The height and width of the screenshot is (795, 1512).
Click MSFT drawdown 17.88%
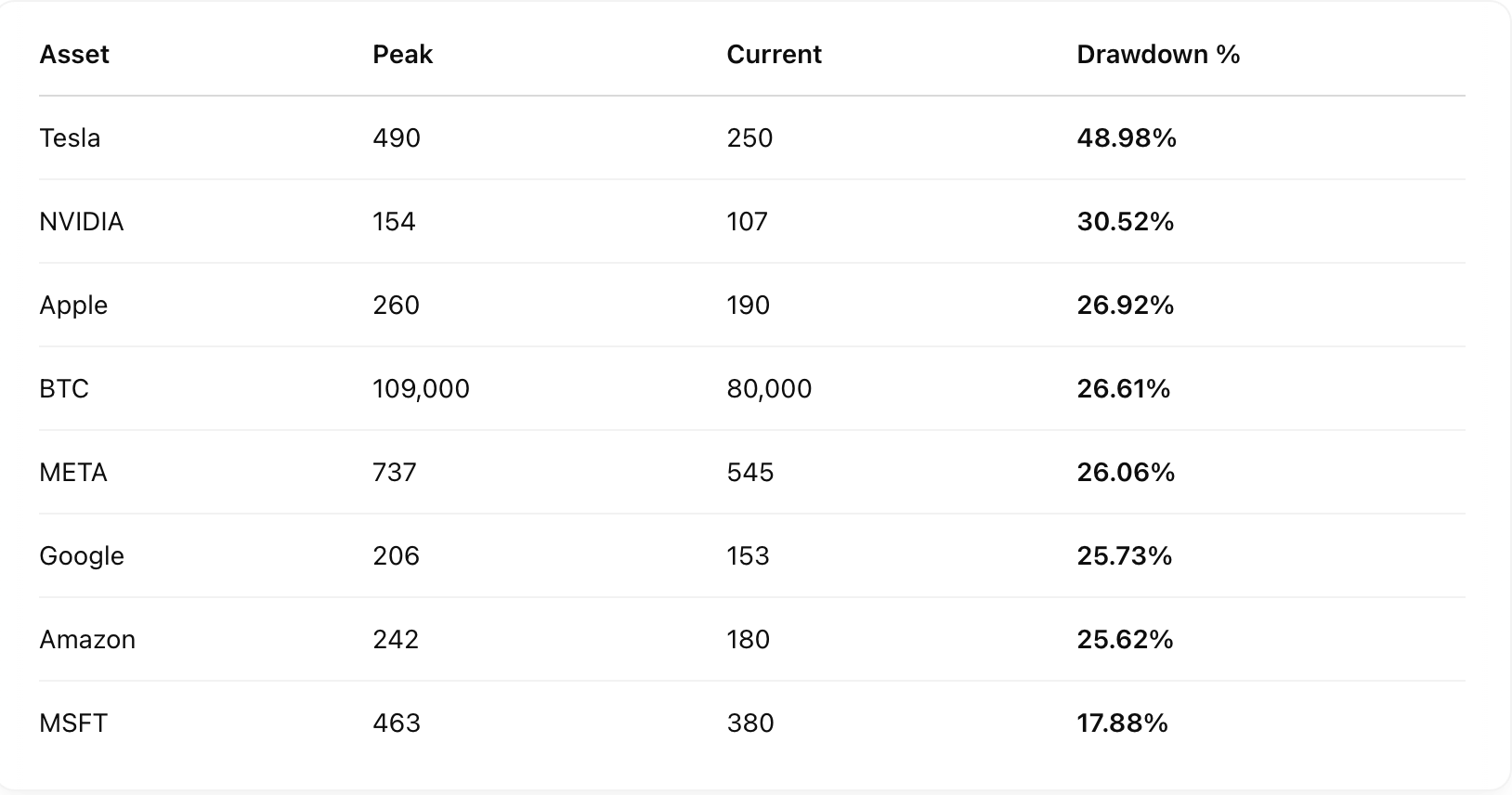tap(1123, 723)
